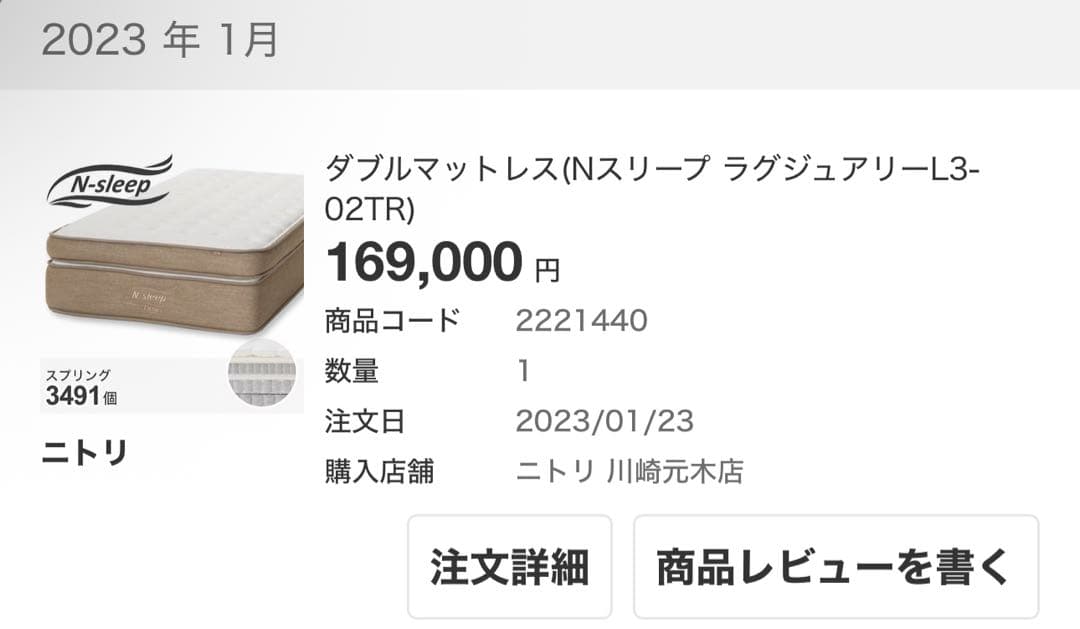1080x629 pixels.
Task: Tap the 2023 年 1月 section header
Action: pos(160,41)
